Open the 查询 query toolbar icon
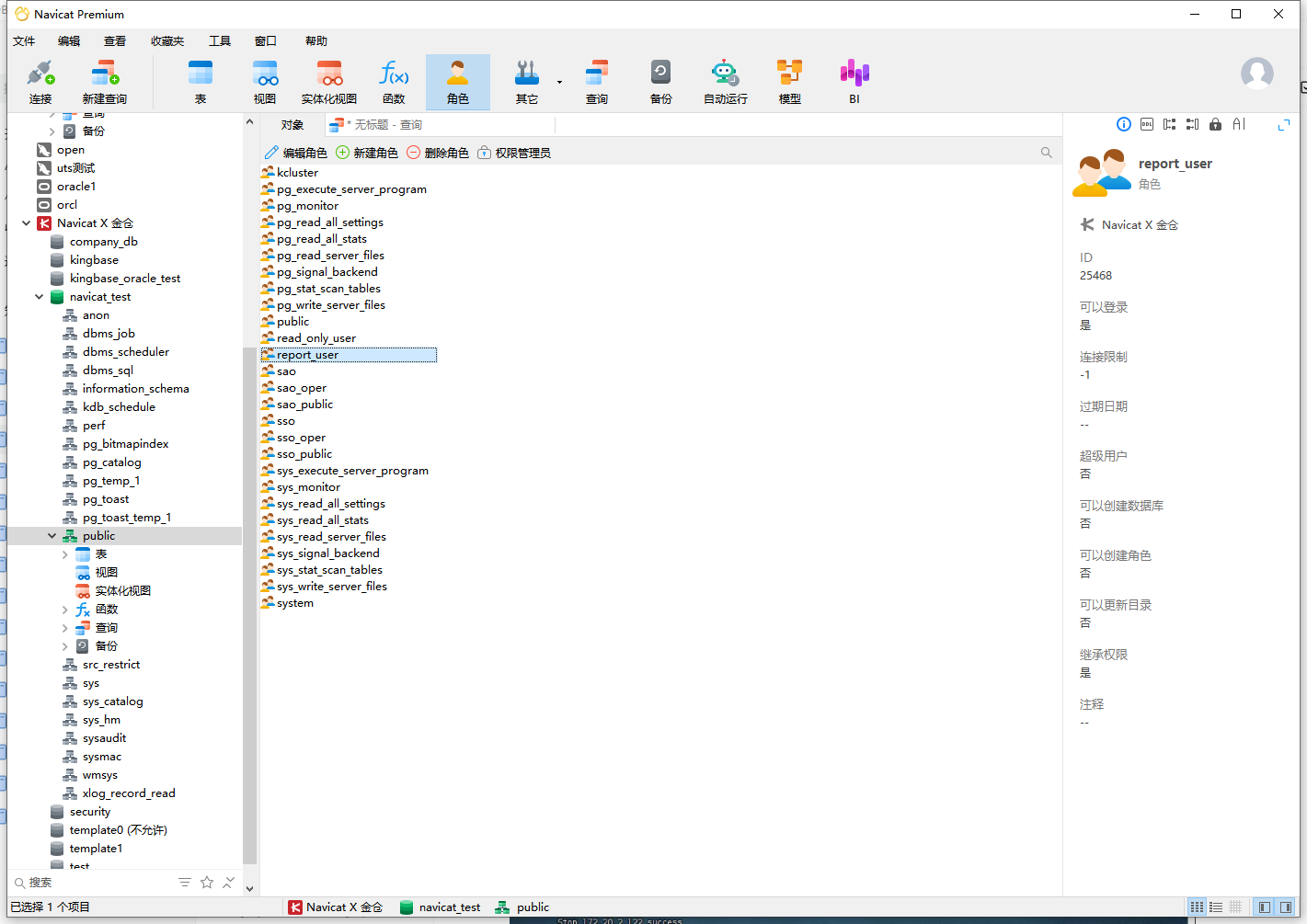This screenshot has height=924, width=1307. pos(597,83)
